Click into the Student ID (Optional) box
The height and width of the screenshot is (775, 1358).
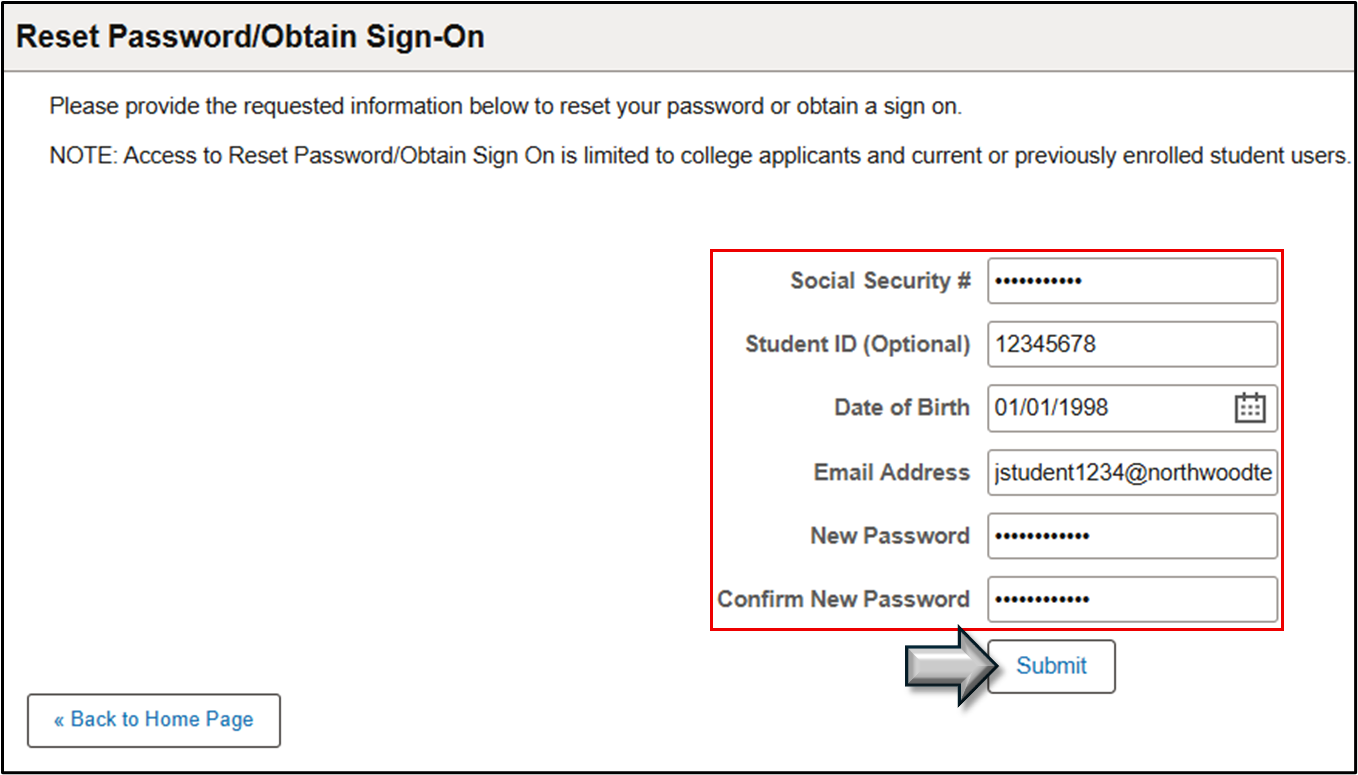click(x=1132, y=344)
